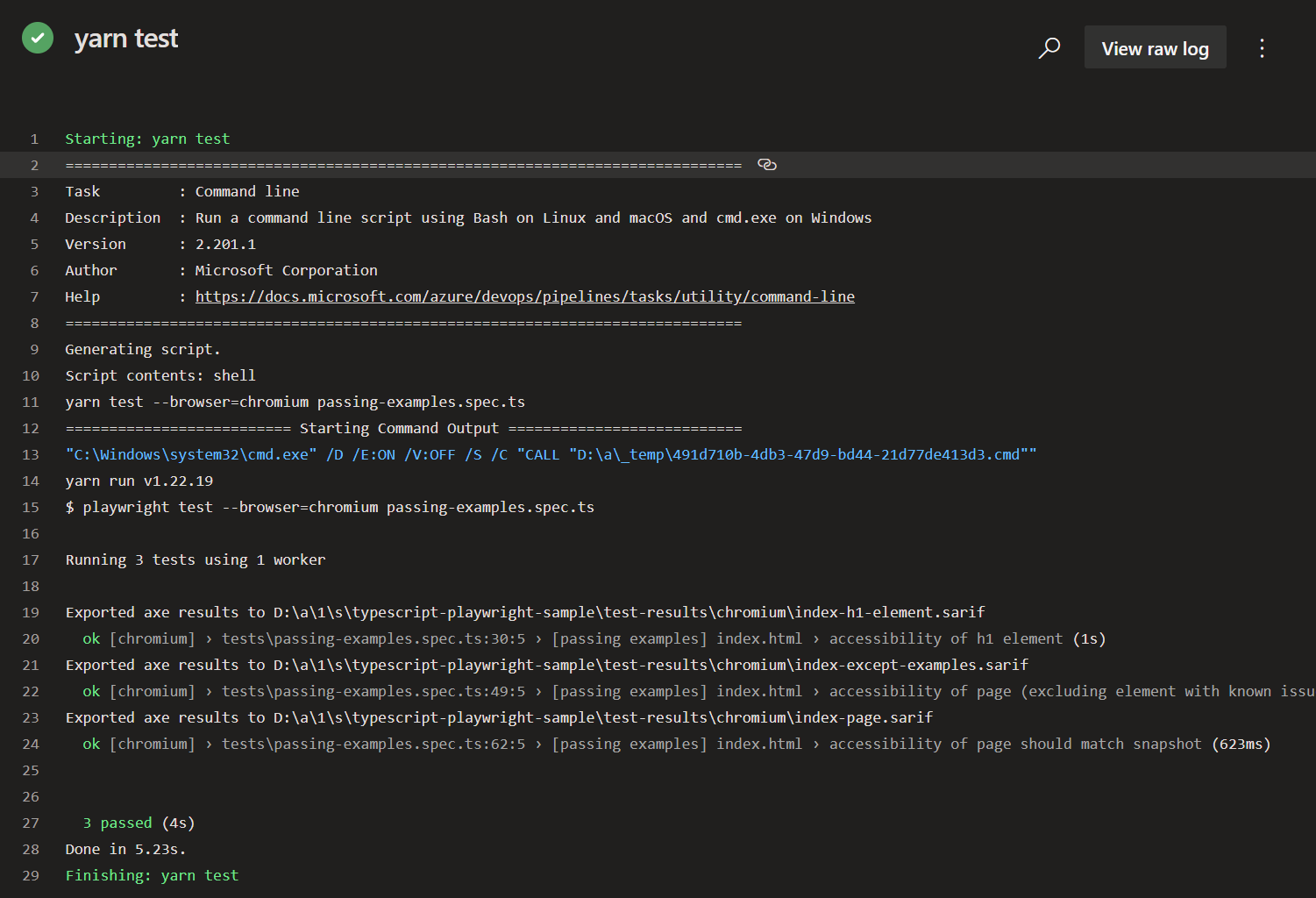The width and height of the screenshot is (1316, 898).
Task: Click the index-page.sarif export line
Action: click(499, 717)
